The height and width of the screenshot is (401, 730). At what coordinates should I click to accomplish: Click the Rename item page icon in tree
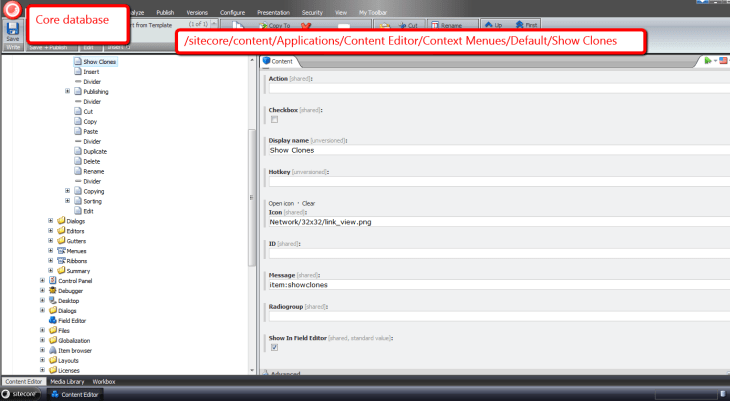click(x=78, y=171)
